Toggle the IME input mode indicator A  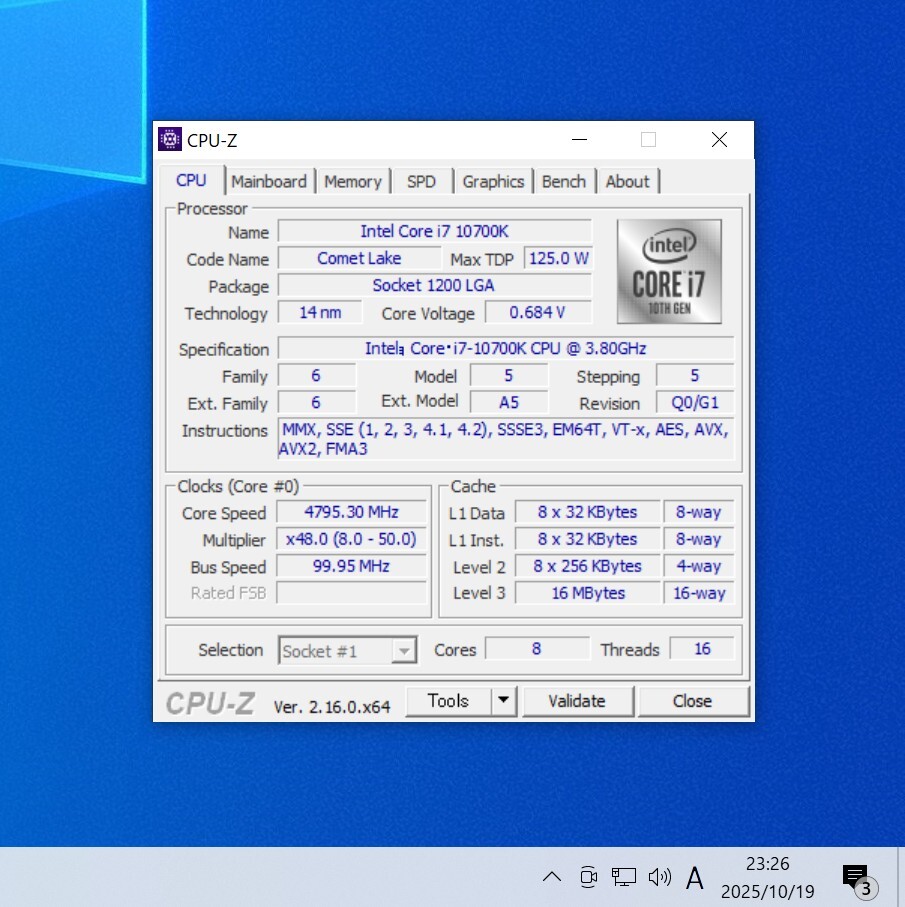point(695,878)
